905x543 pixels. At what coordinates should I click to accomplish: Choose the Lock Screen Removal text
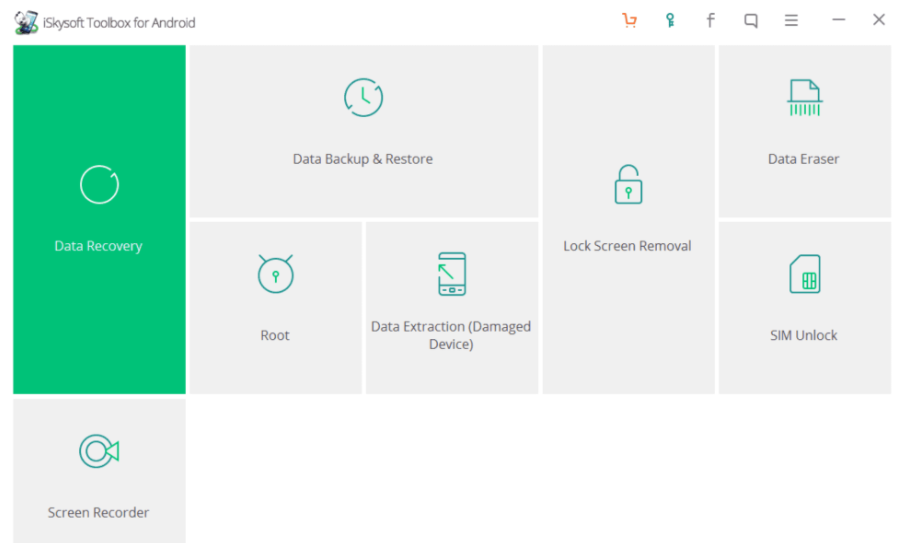pyautogui.click(x=627, y=246)
